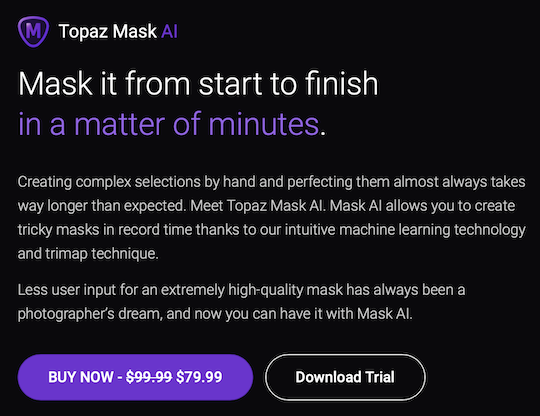The width and height of the screenshot is (540, 416).
Task: Click the Topaz Mask AI product name
Action: [x=118, y=32]
